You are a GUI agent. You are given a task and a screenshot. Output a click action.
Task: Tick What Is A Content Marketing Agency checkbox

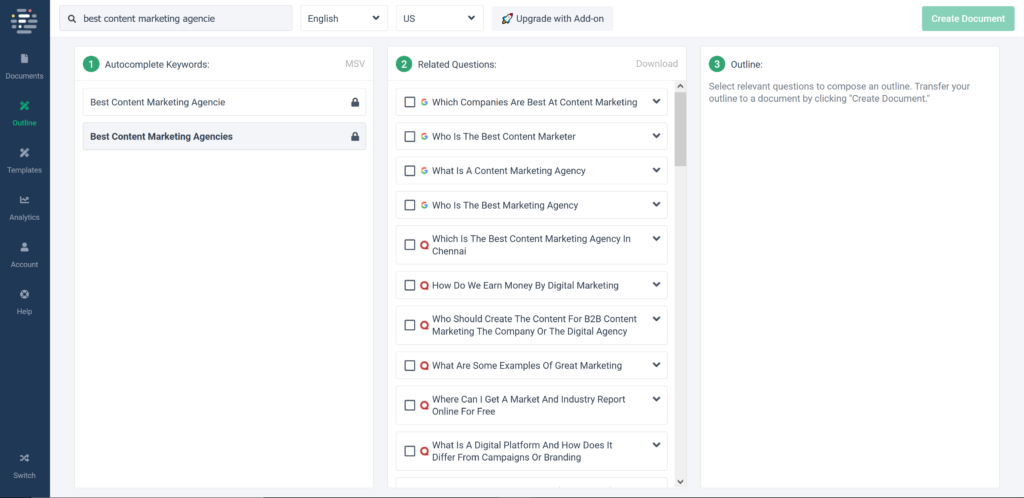tap(409, 170)
